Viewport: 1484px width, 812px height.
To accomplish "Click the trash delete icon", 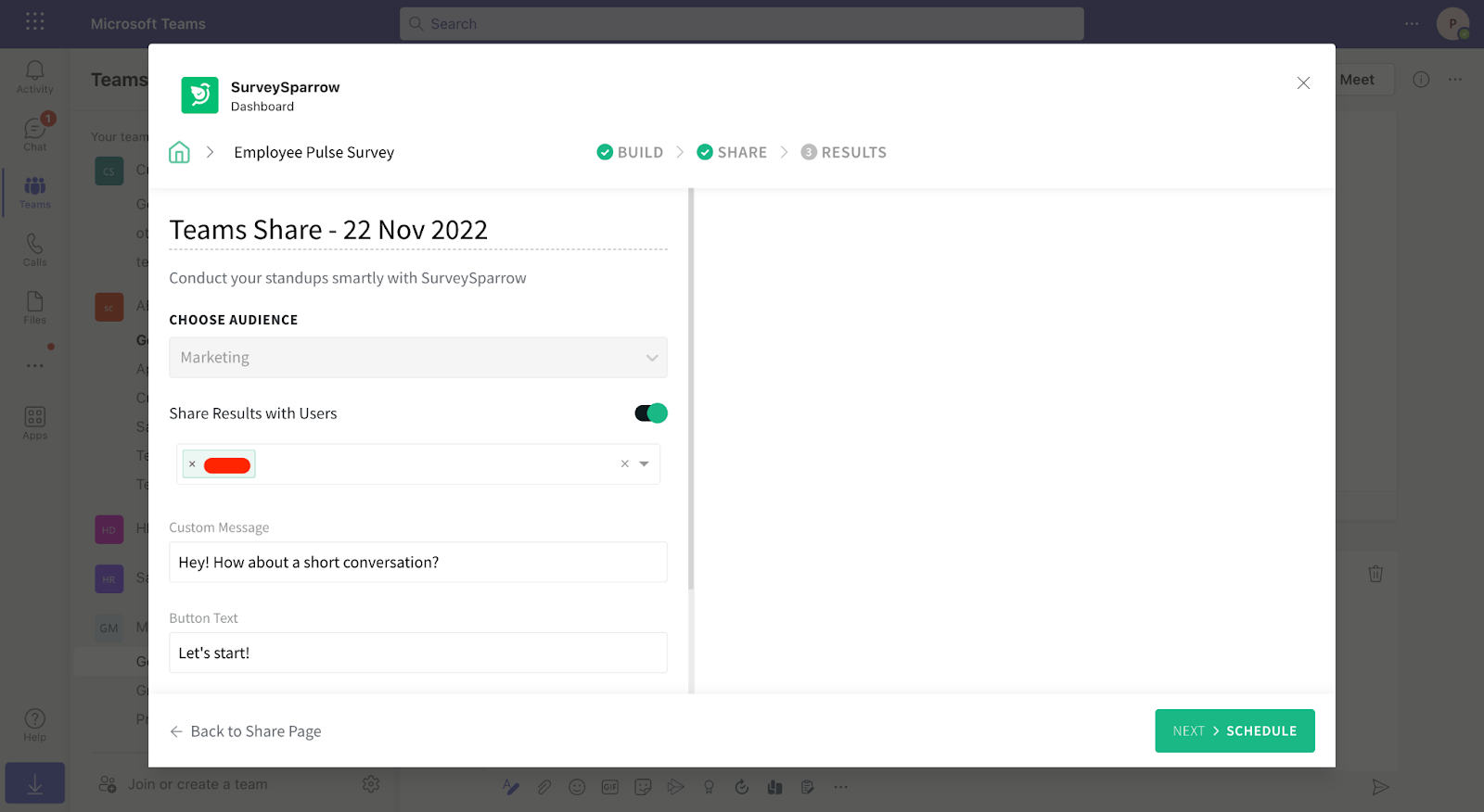I will (x=1375, y=574).
